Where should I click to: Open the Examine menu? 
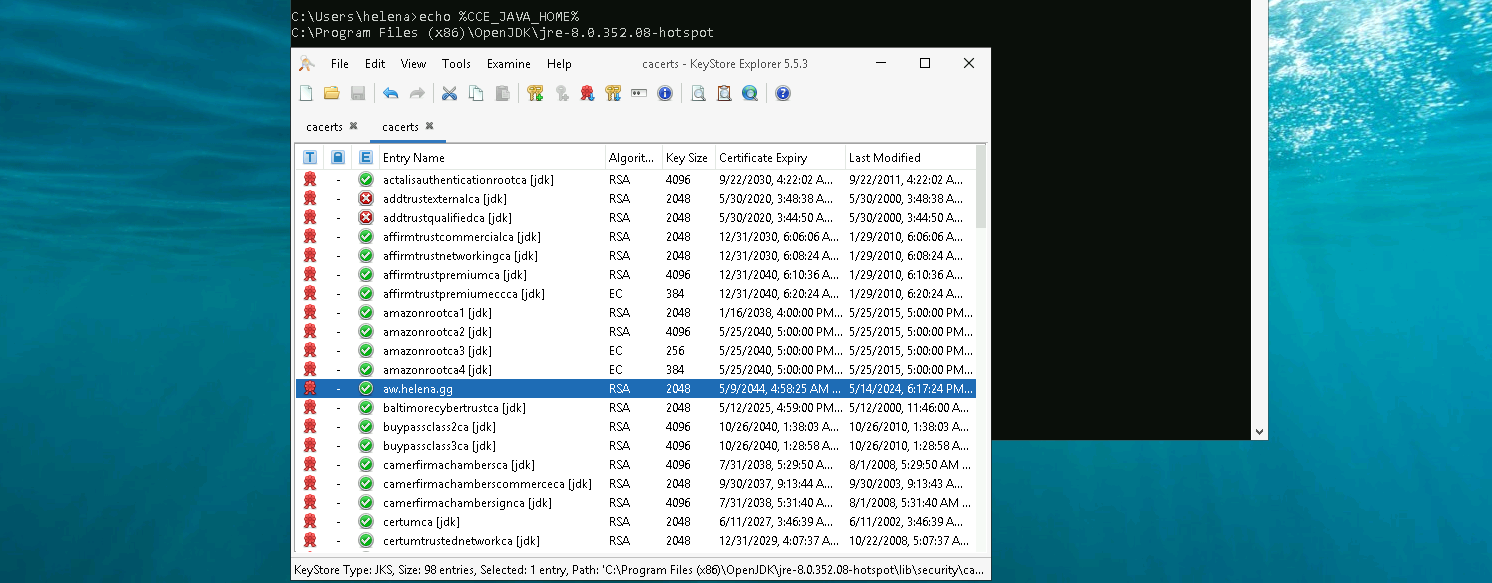(508, 64)
